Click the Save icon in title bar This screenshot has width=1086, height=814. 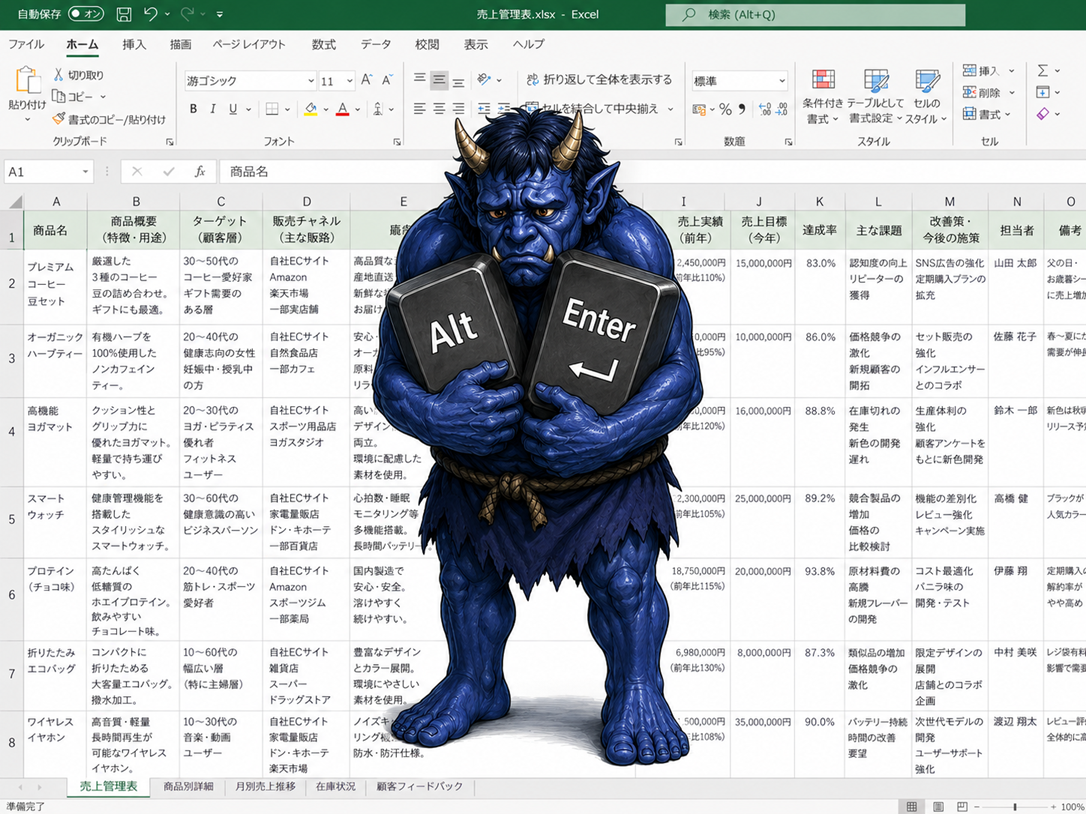point(124,15)
